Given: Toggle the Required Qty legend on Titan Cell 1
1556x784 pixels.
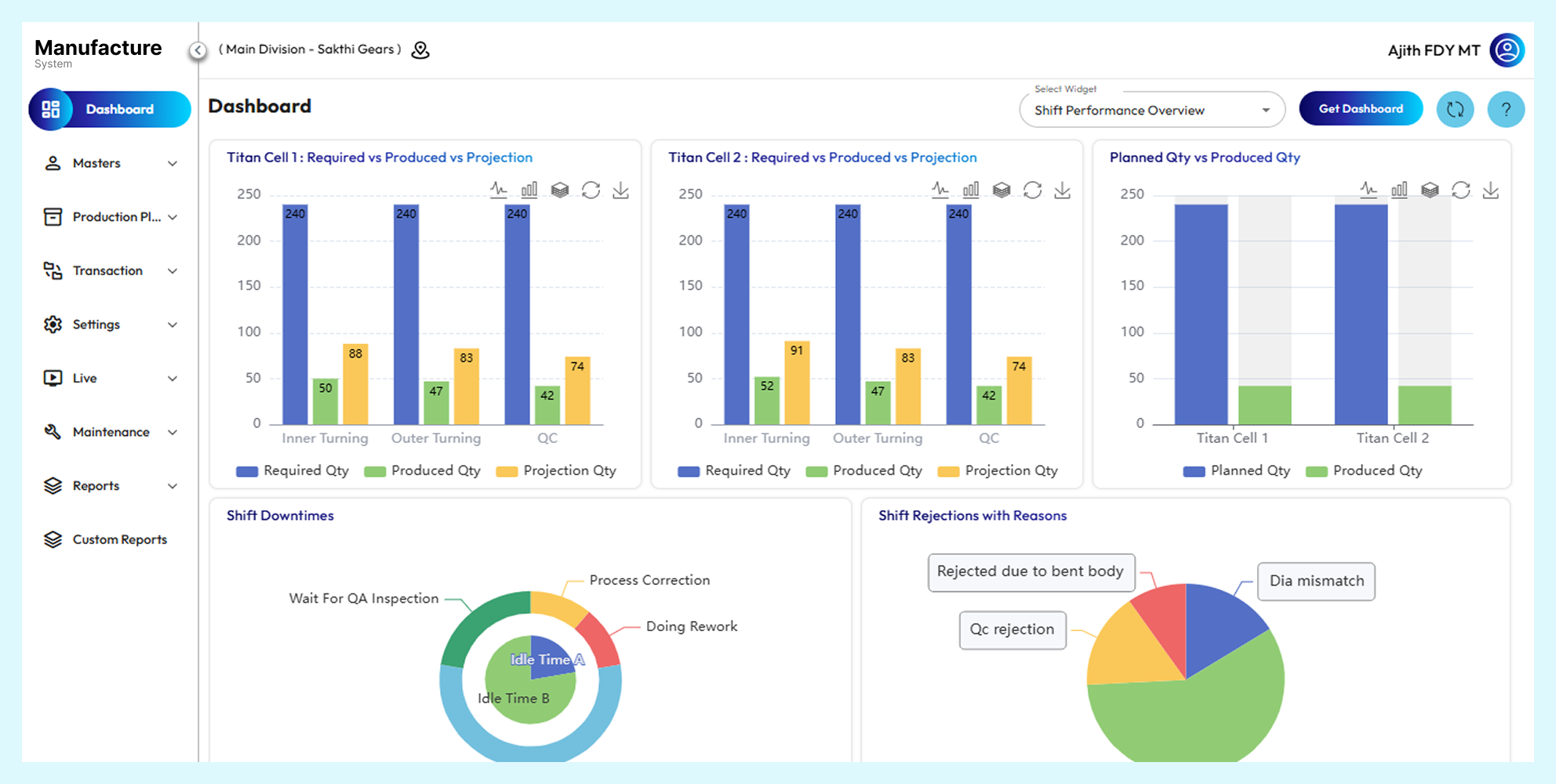Looking at the screenshot, I should [293, 470].
